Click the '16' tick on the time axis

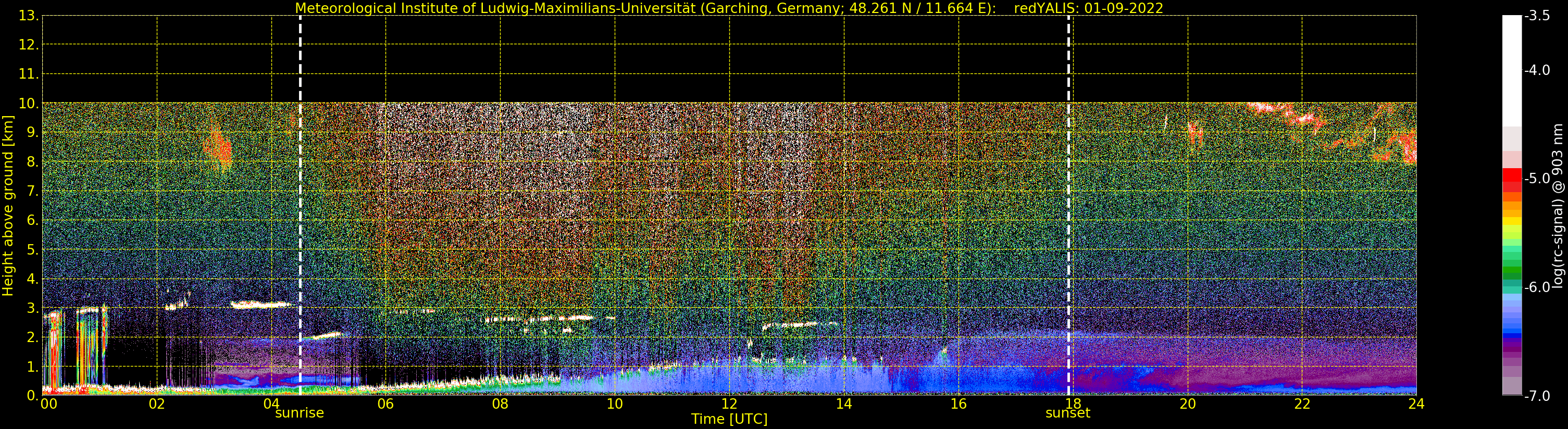tap(959, 404)
